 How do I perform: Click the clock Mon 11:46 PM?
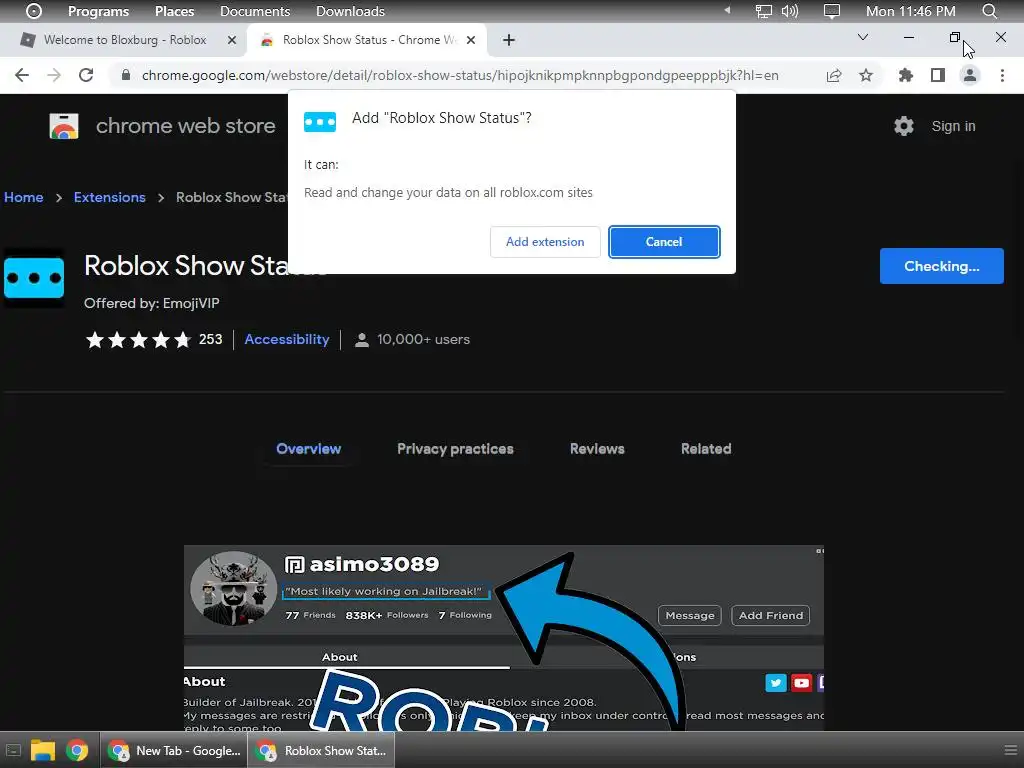coord(910,11)
